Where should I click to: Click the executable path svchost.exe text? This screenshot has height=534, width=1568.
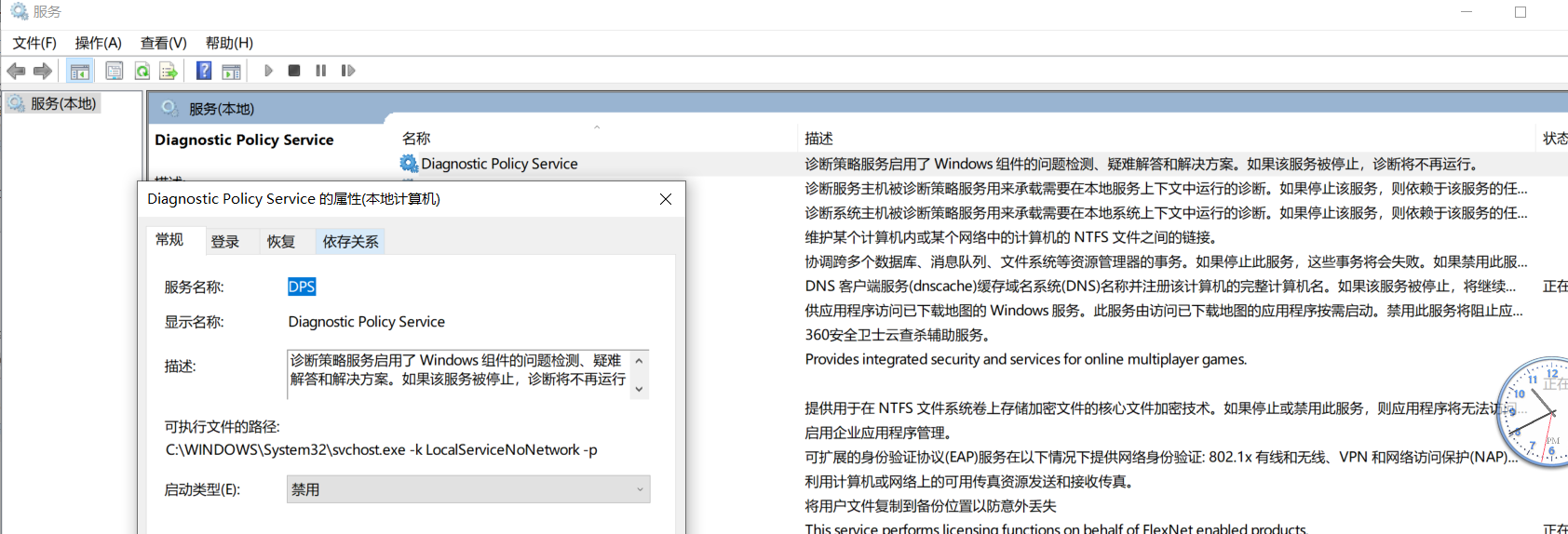382,450
